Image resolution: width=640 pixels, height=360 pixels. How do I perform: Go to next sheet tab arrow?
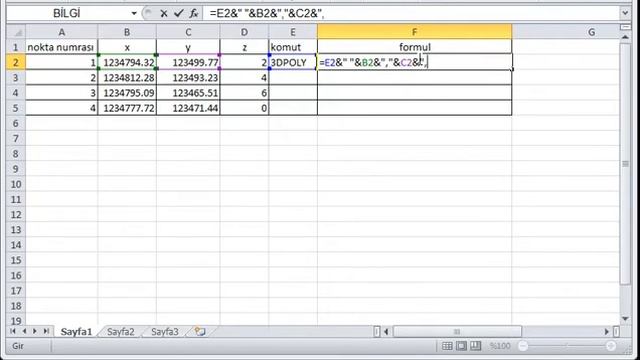click(x=35, y=331)
